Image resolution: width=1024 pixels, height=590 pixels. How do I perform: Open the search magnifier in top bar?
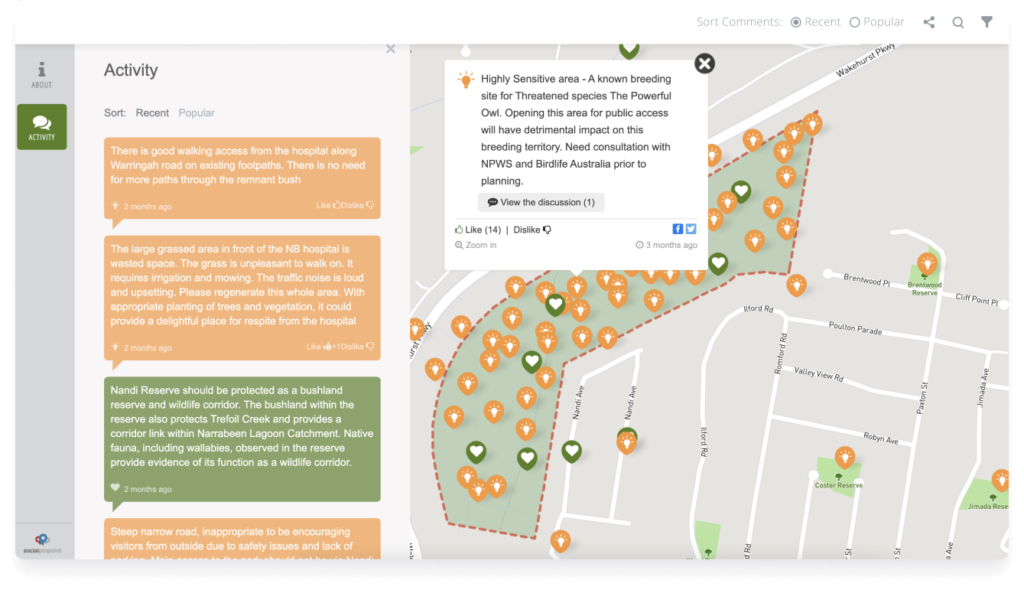point(958,22)
